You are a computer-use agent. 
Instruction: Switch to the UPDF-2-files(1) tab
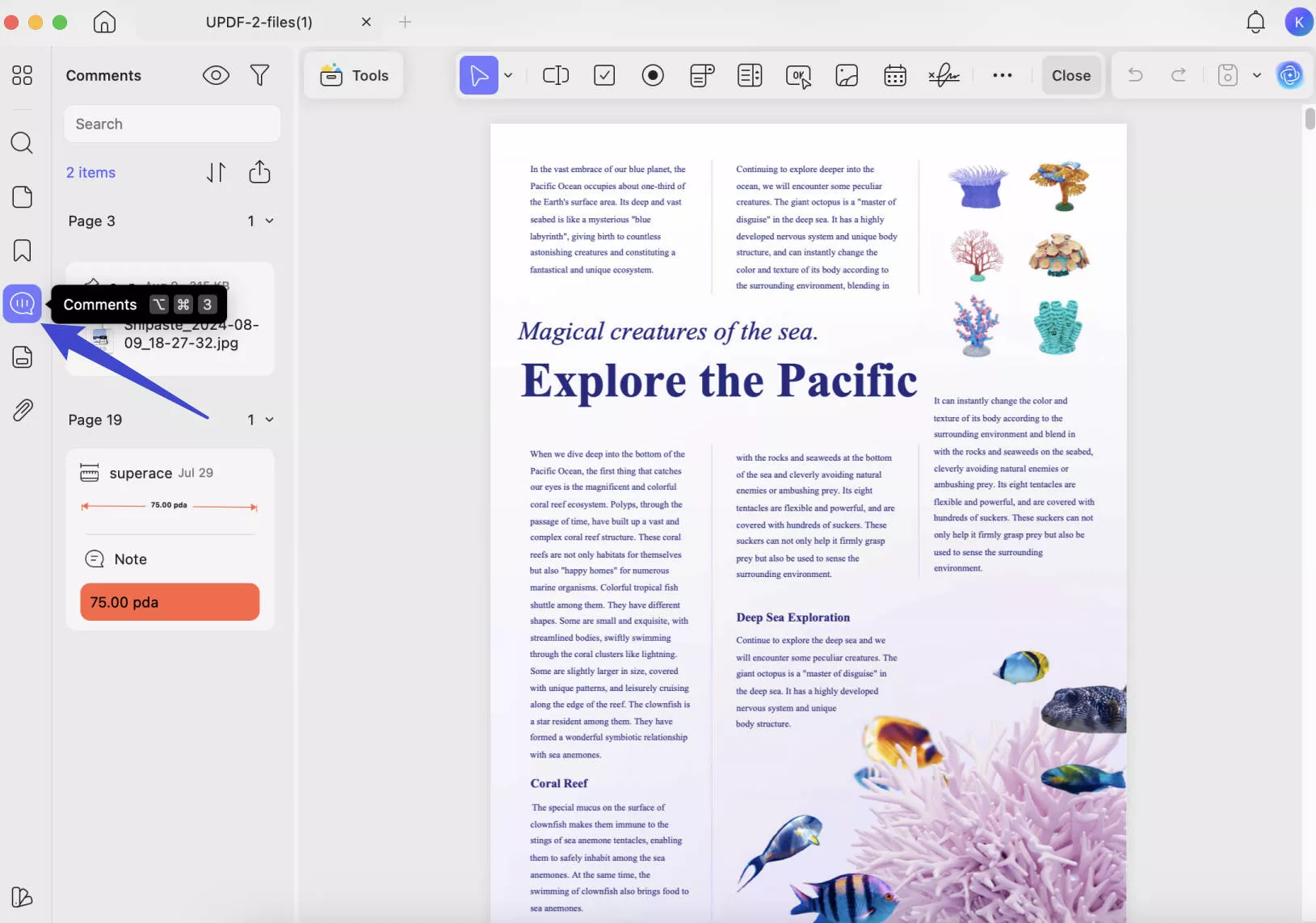pyautogui.click(x=259, y=22)
